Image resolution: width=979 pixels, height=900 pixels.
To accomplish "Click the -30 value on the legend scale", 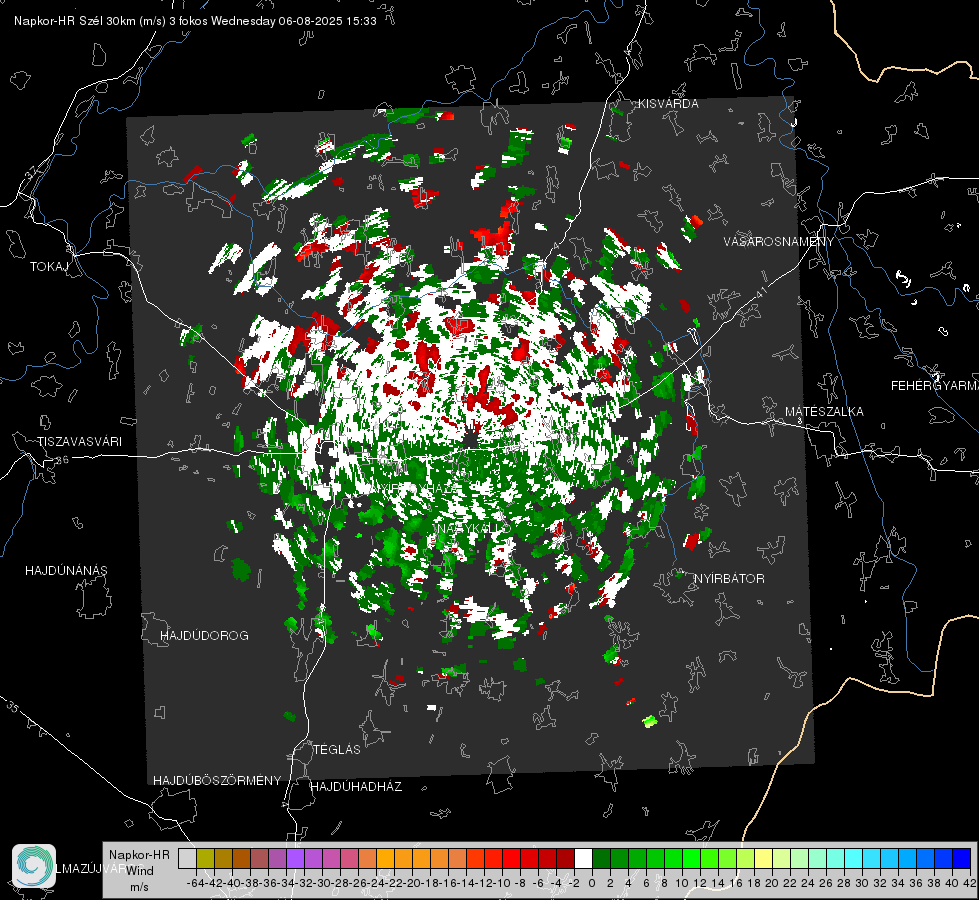I will [322, 883].
